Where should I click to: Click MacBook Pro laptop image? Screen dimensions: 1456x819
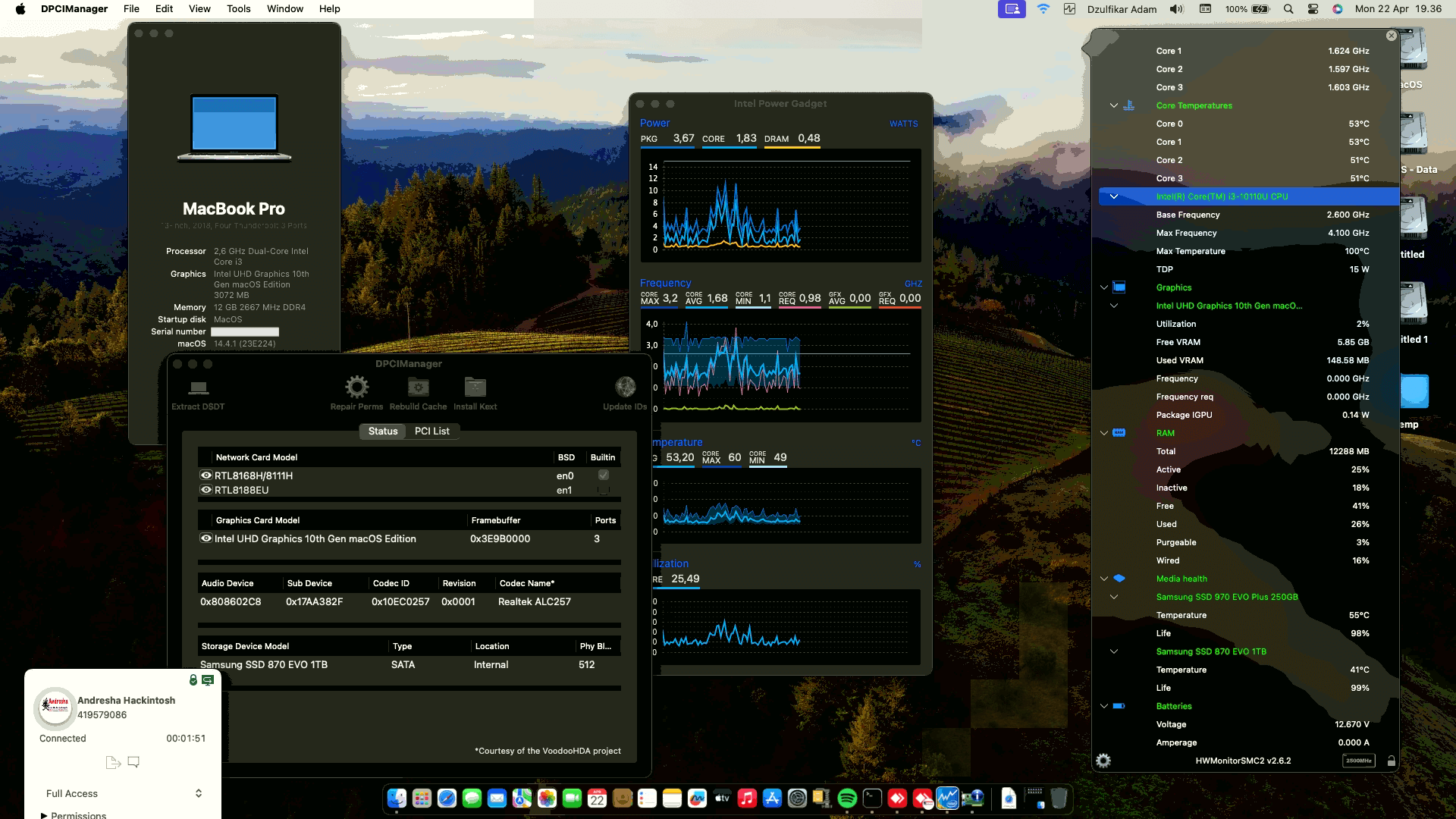tap(234, 127)
